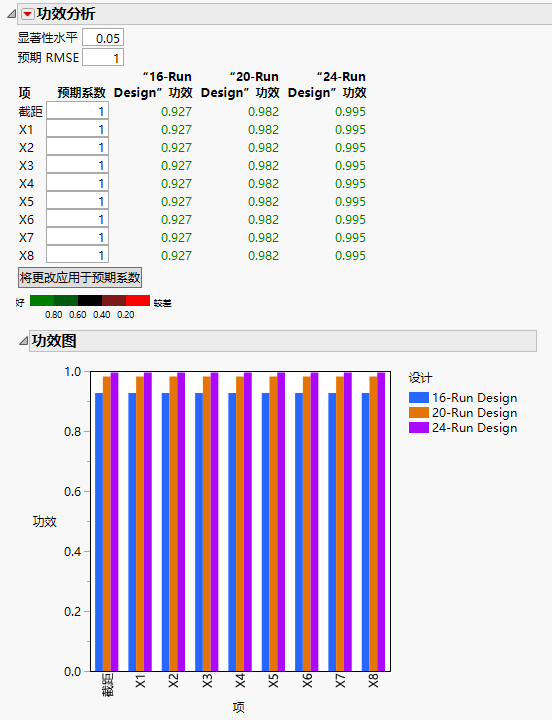The width and height of the screenshot is (552, 720).
Task: Click the 1.0 y-axis tick label
Action: [x=73, y=371]
